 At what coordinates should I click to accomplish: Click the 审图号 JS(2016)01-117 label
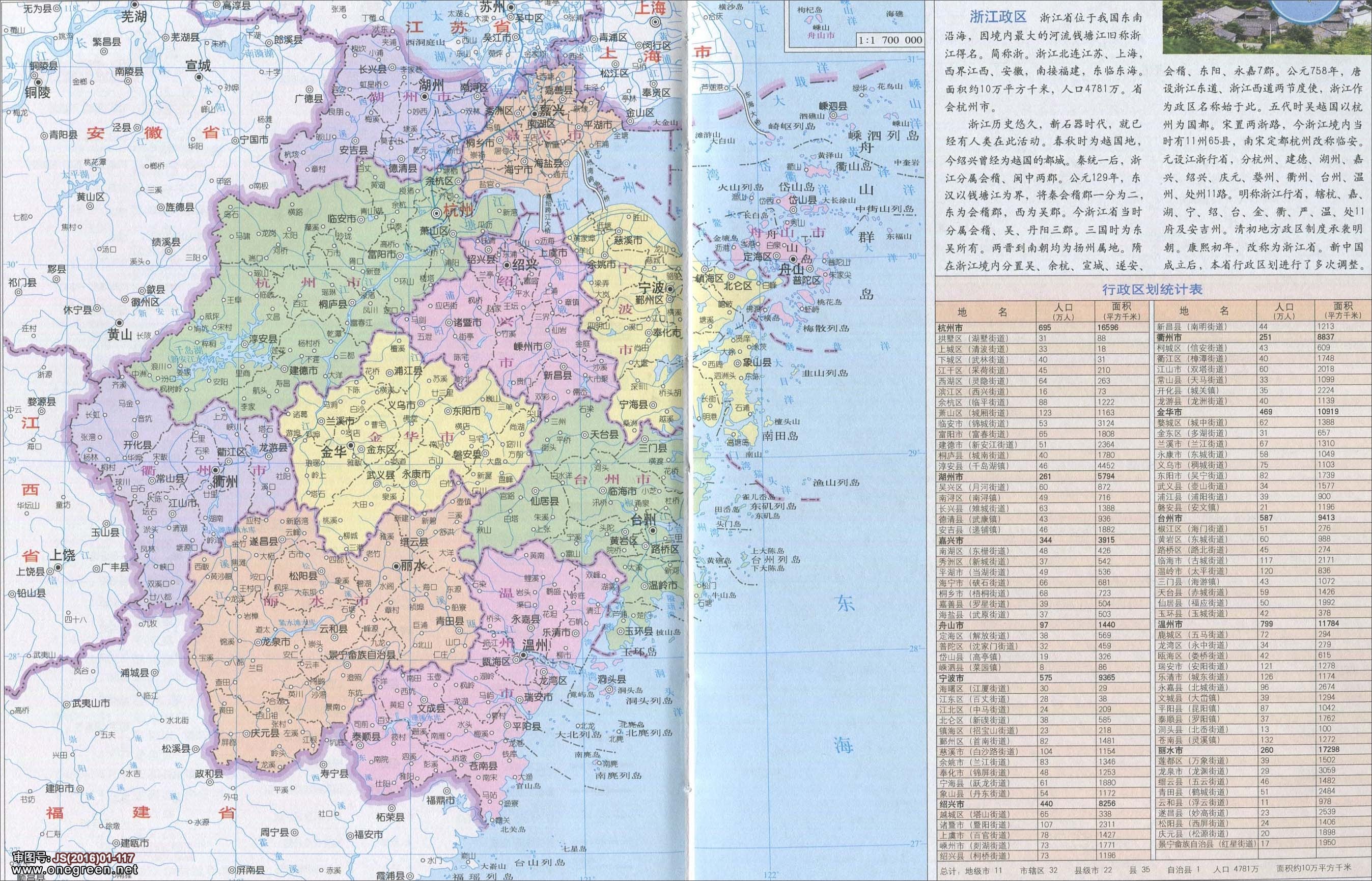(73, 858)
